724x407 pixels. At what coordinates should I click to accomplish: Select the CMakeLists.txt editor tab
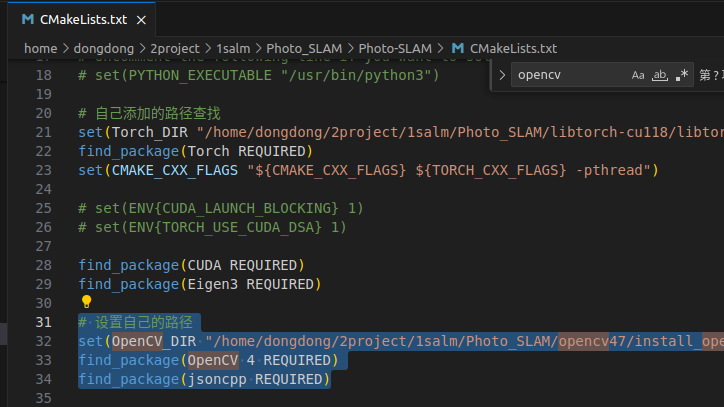point(82,19)
